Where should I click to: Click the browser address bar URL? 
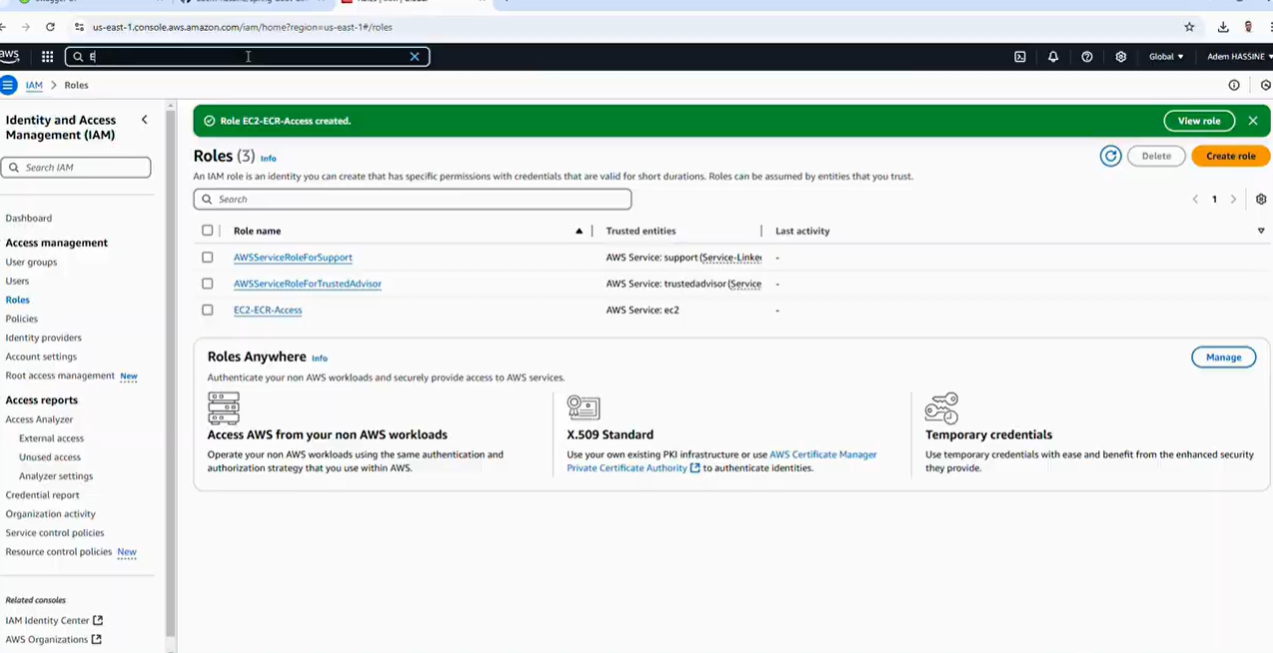pos(242,27)
